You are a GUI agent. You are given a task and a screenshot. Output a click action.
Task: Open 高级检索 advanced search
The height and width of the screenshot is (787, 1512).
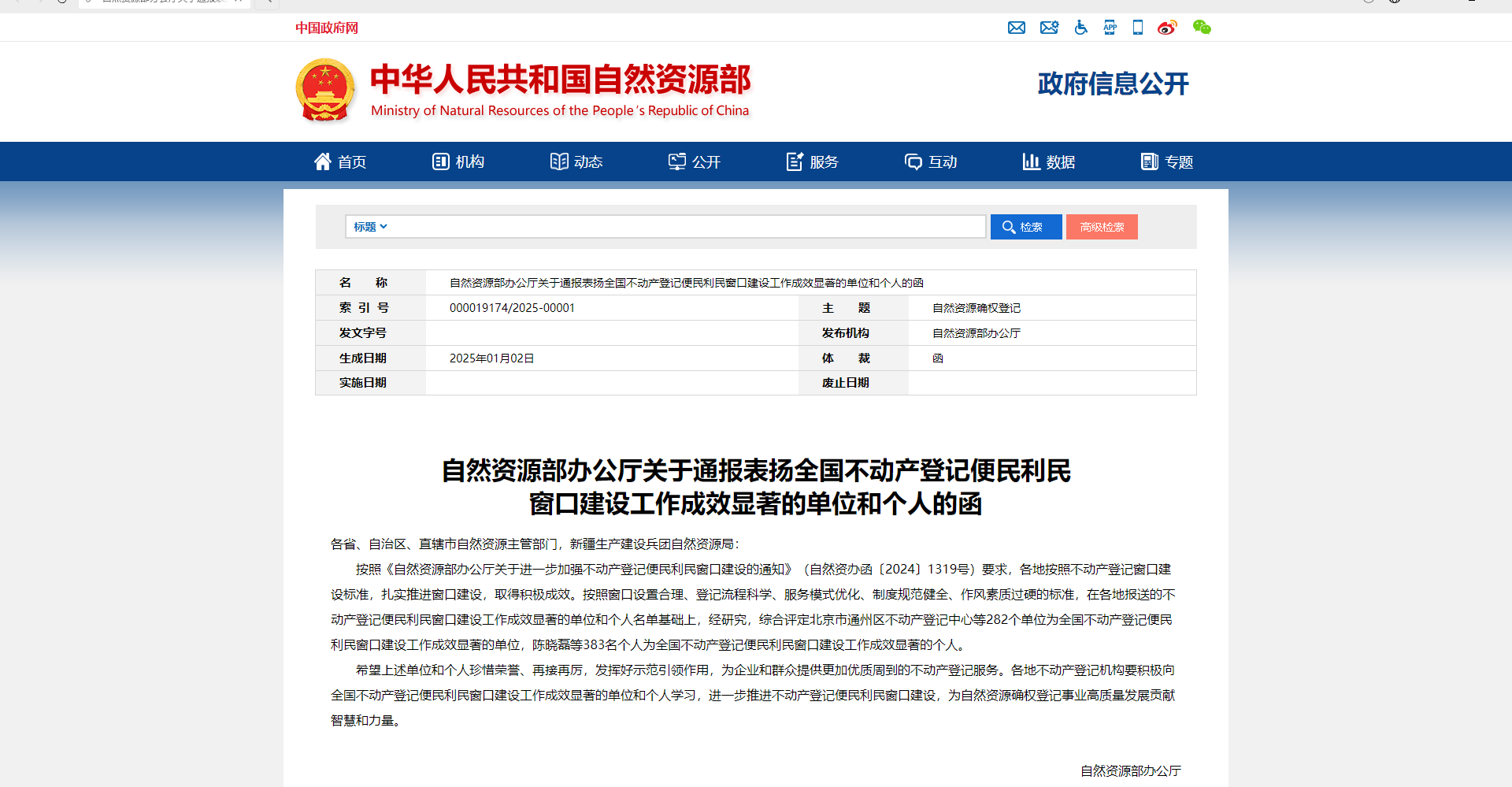tap(1102, 227)
